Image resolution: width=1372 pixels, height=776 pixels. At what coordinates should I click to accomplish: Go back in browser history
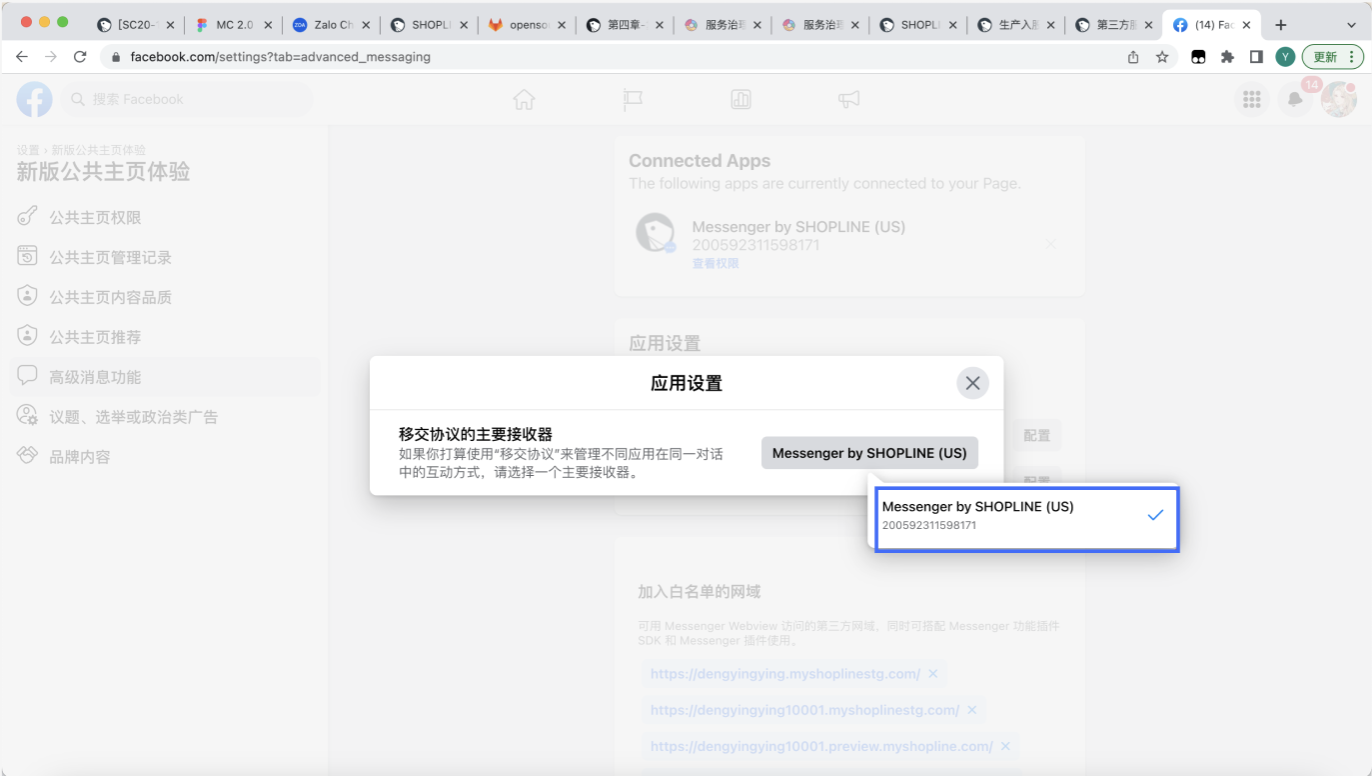pyautogui.click(x=22, y=57)
